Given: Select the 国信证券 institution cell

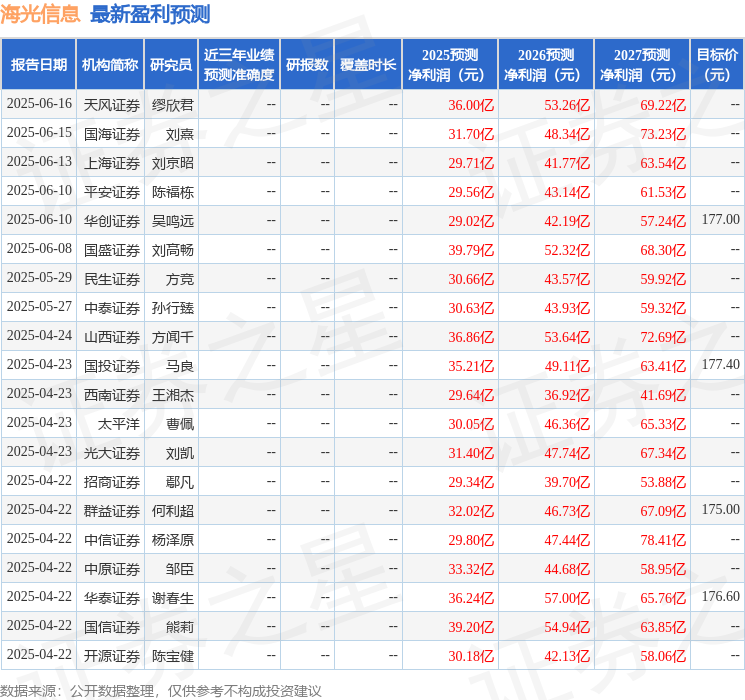Looking at the screenshot, I should coord(112,627).
